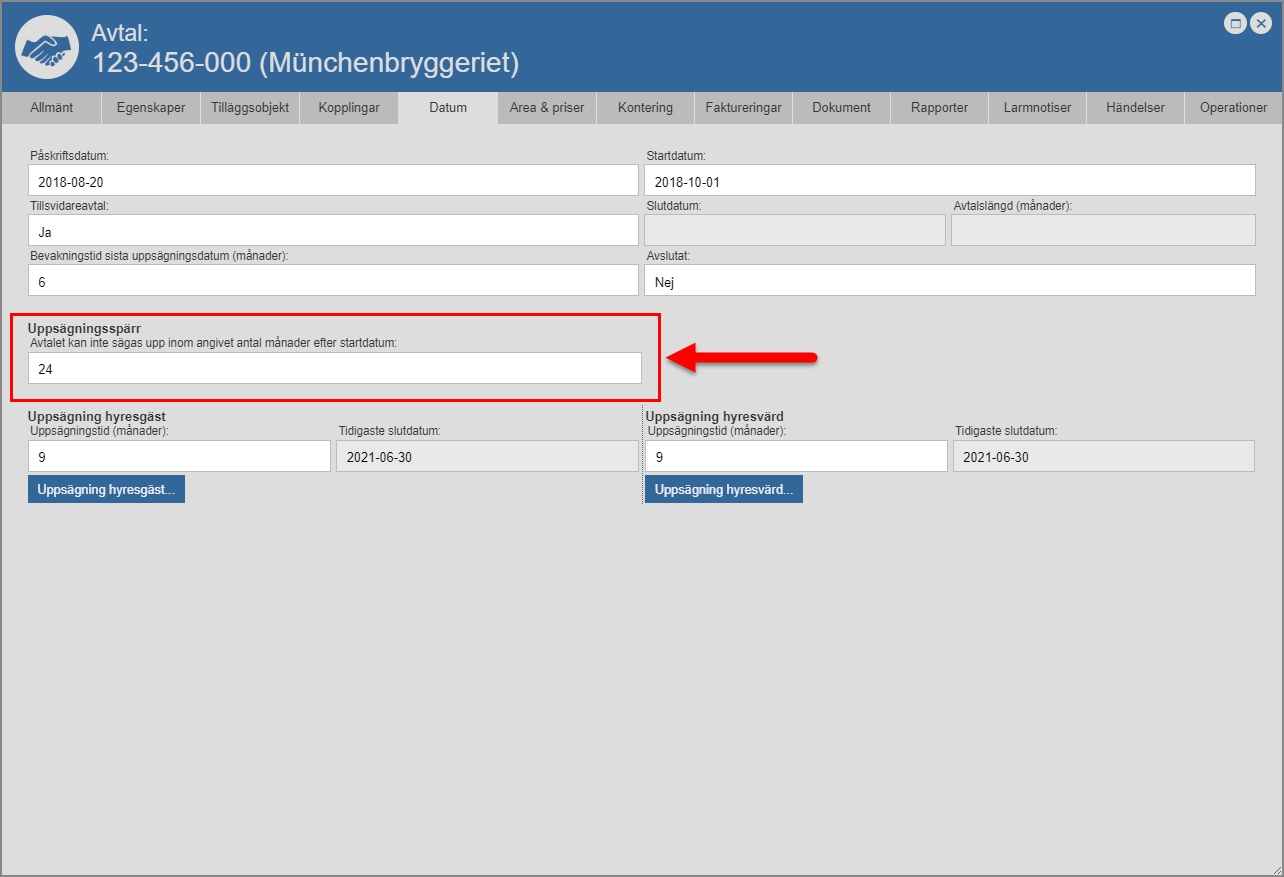This screenshot has height=877, width=1284.
Task: Click the Uppsägningsspärr months field
Action: (334, 368)
